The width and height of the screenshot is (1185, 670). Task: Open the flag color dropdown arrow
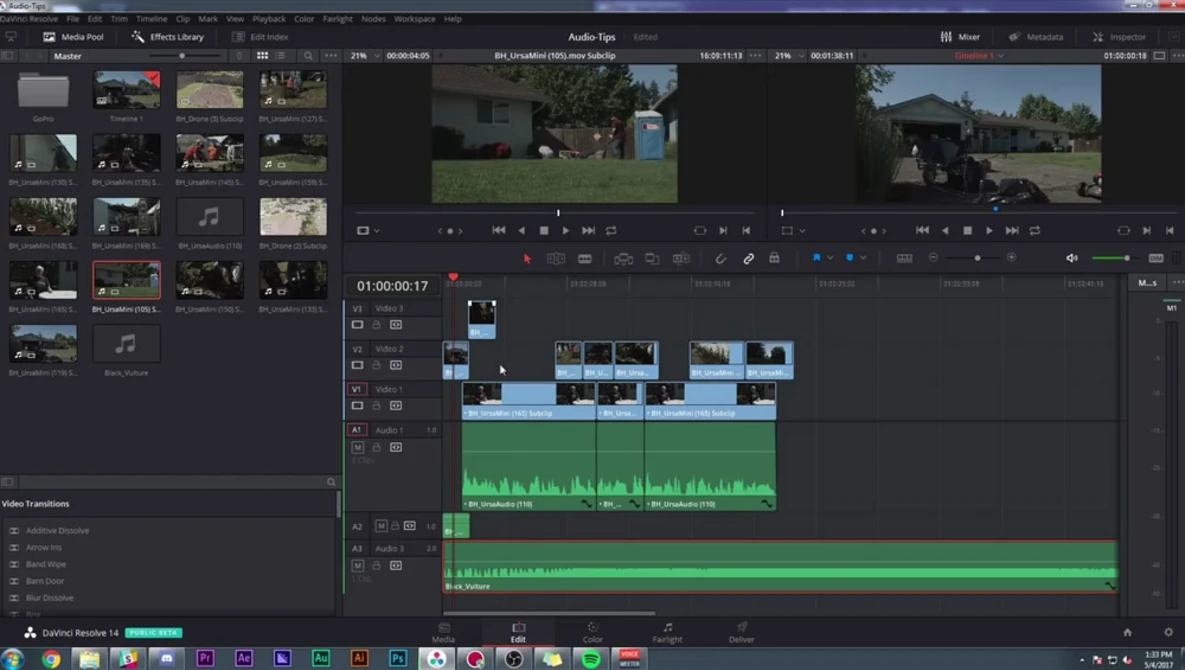click(830, 258)
